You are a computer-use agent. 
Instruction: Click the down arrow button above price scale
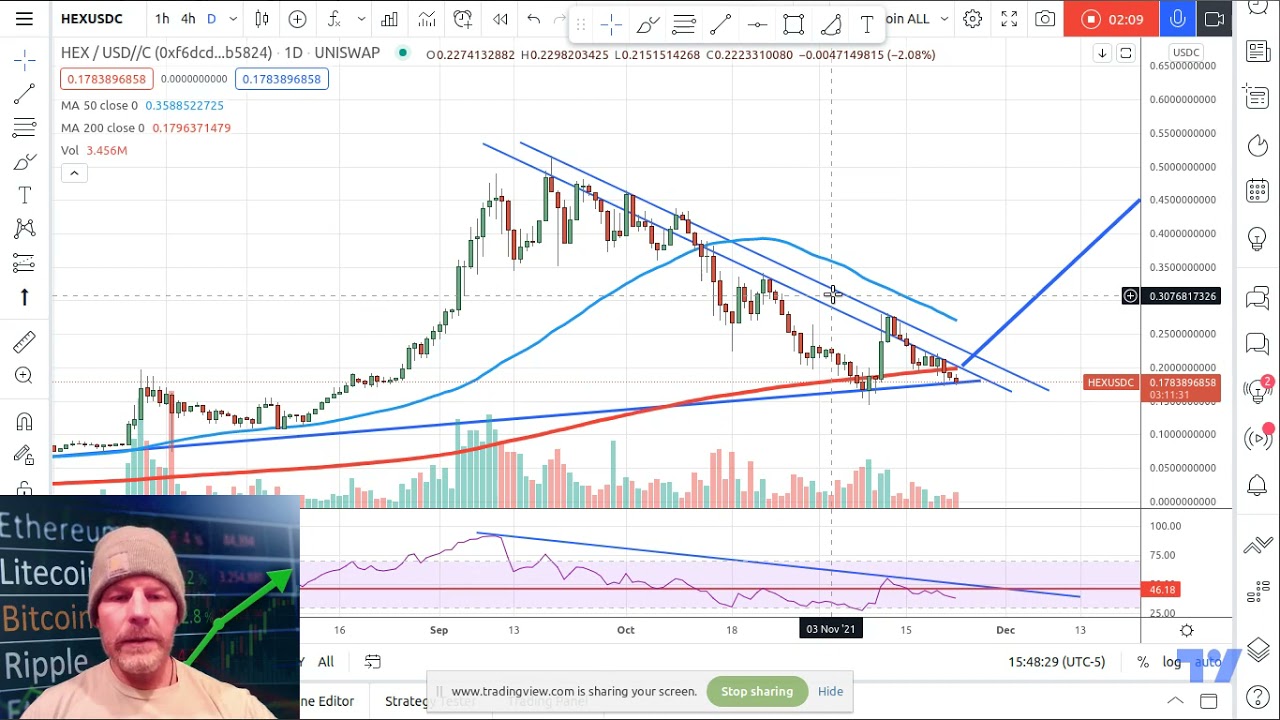coord(1102,53)
